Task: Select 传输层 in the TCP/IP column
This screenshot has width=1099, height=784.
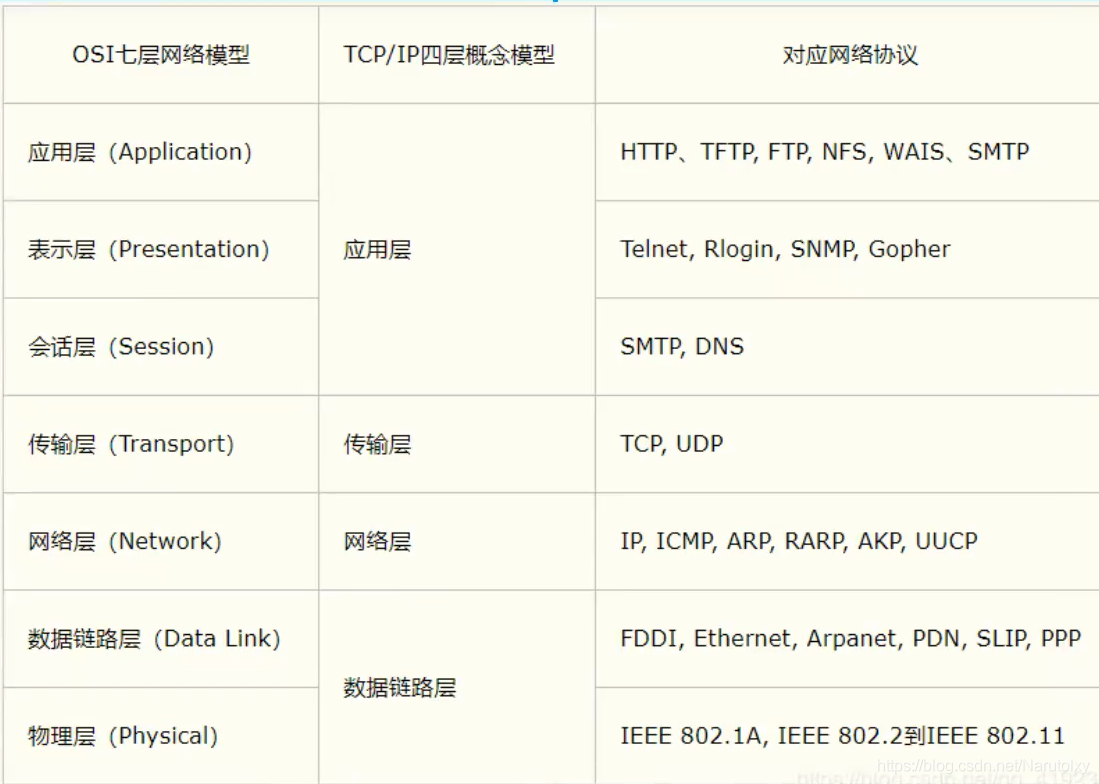Action: (x=457, y=444)
